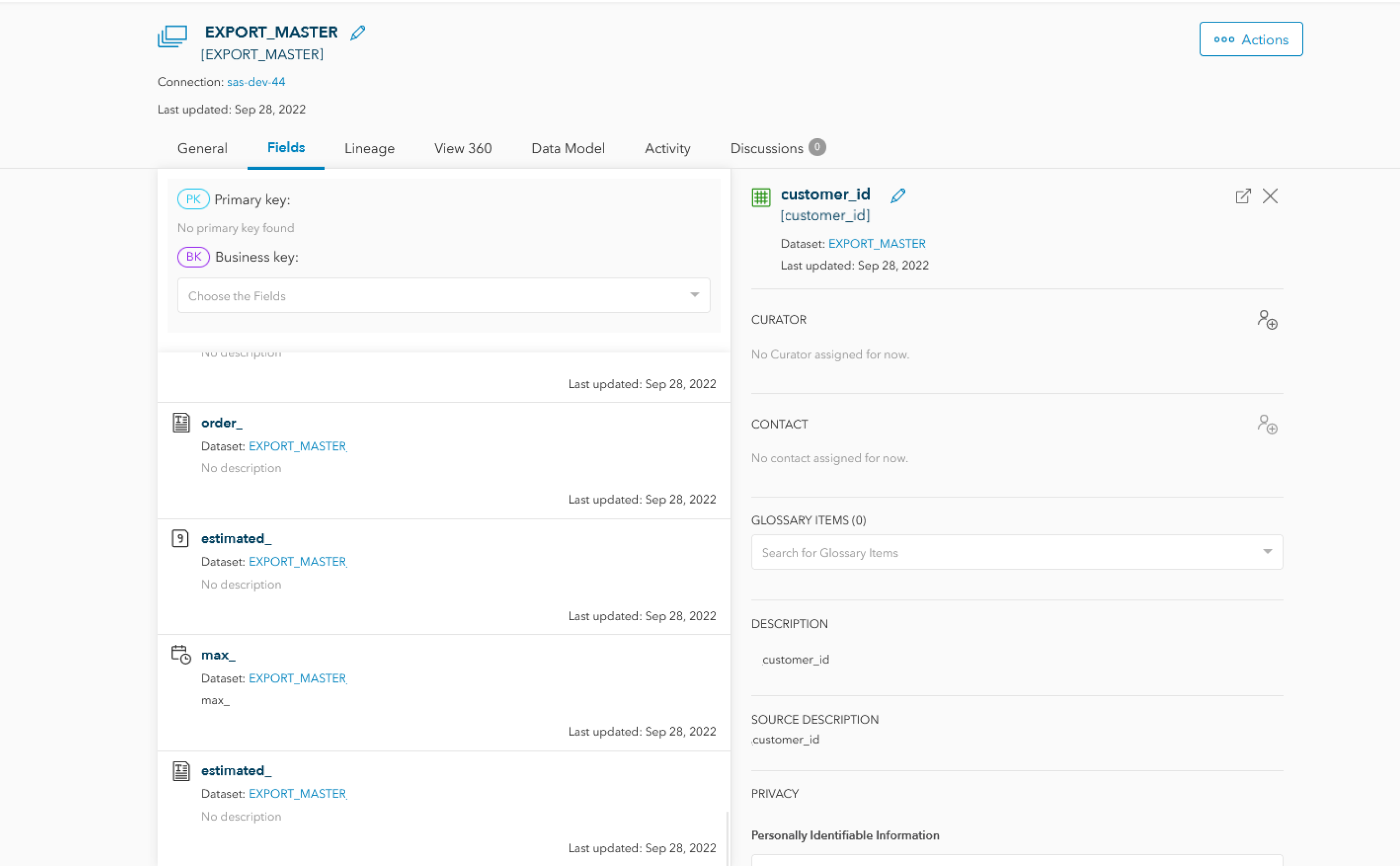The height and width of the screenshot is (866, 1400).
Task: Click the customer_id description text
Action: 795,660
